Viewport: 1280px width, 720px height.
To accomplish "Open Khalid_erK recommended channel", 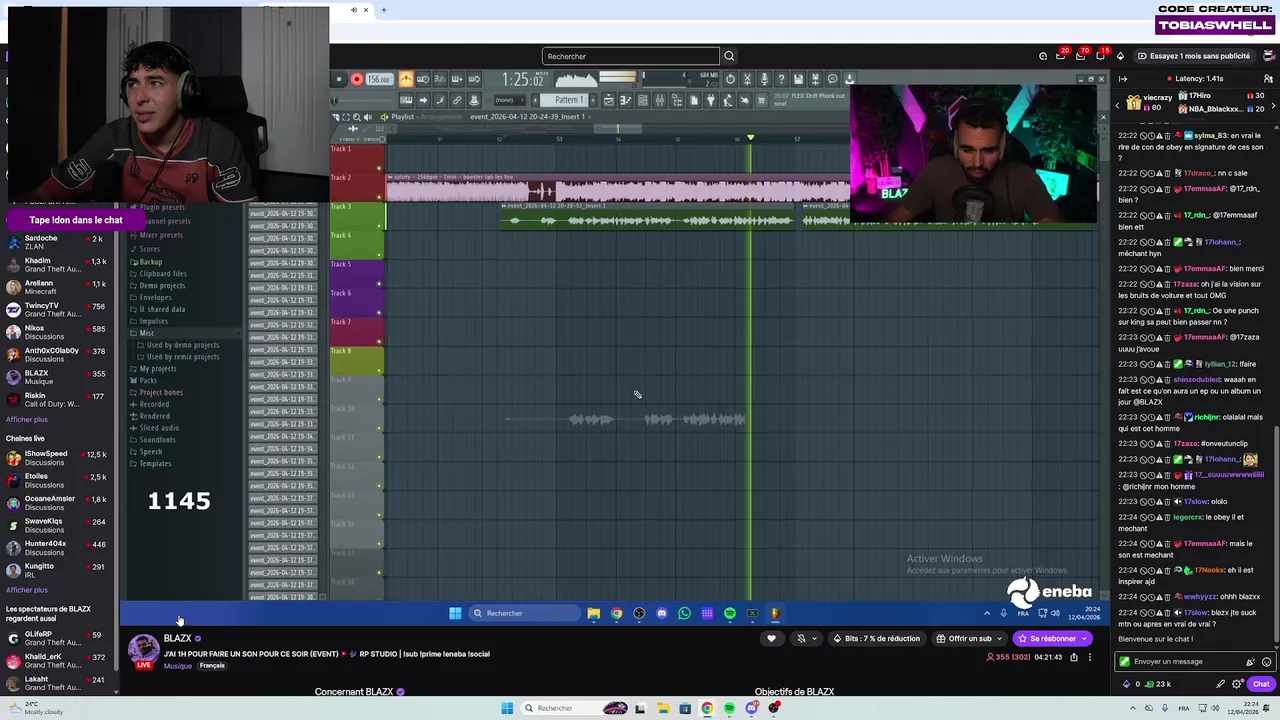I will (60, 661).
